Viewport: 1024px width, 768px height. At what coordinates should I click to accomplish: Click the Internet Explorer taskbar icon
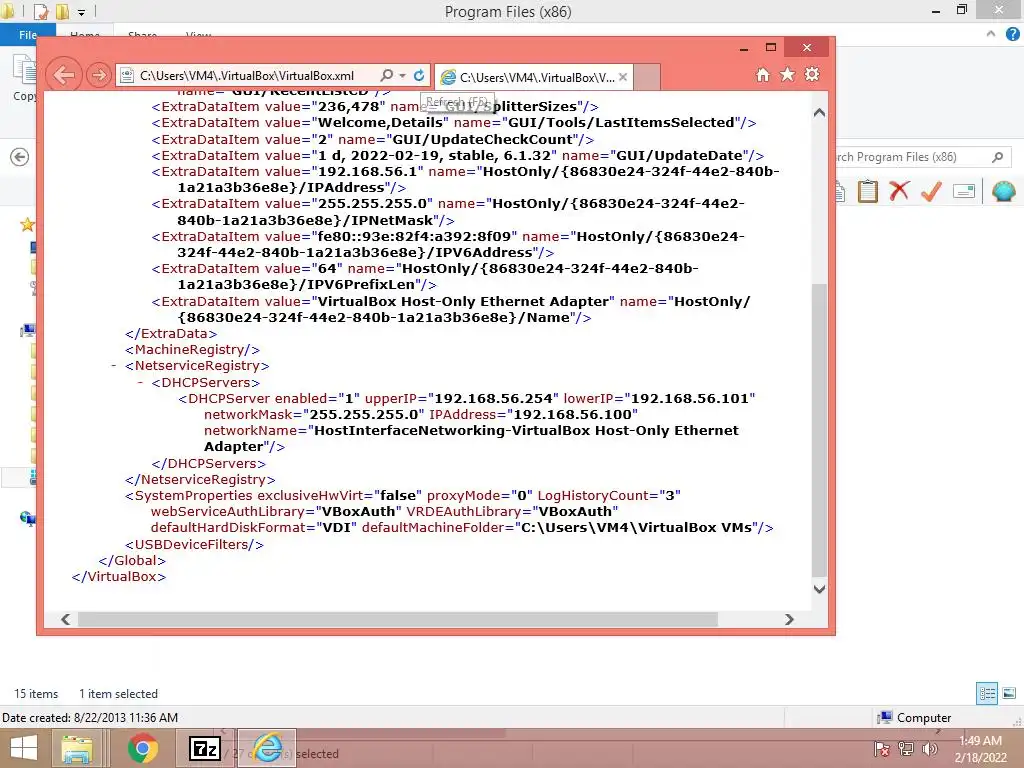click(x=267, y=748)
